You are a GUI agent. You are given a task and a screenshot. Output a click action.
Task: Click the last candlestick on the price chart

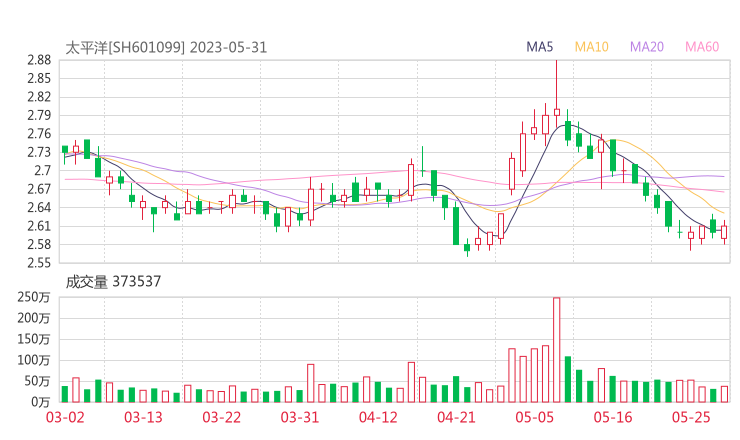724,232
